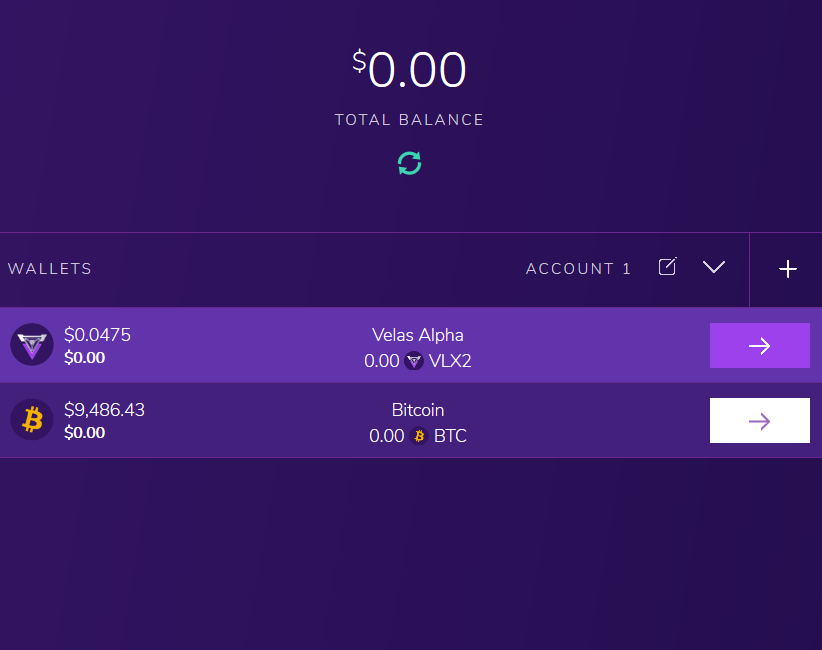Expand the account switcher chevron
Screen dimensions: 822x650
[713, 267]
